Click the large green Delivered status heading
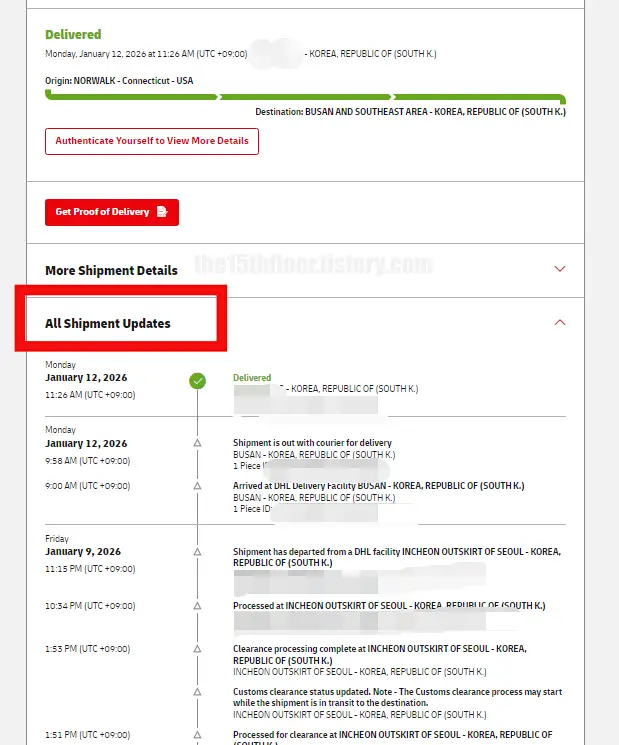This screenshot has height=745, width=619. [x=73, y=35]
